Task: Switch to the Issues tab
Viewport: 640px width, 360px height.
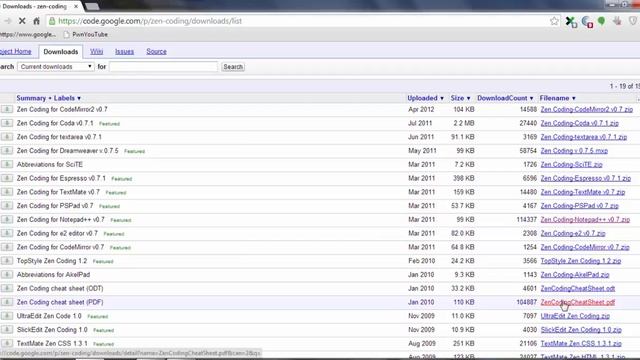Action: (x=124, y=51)
